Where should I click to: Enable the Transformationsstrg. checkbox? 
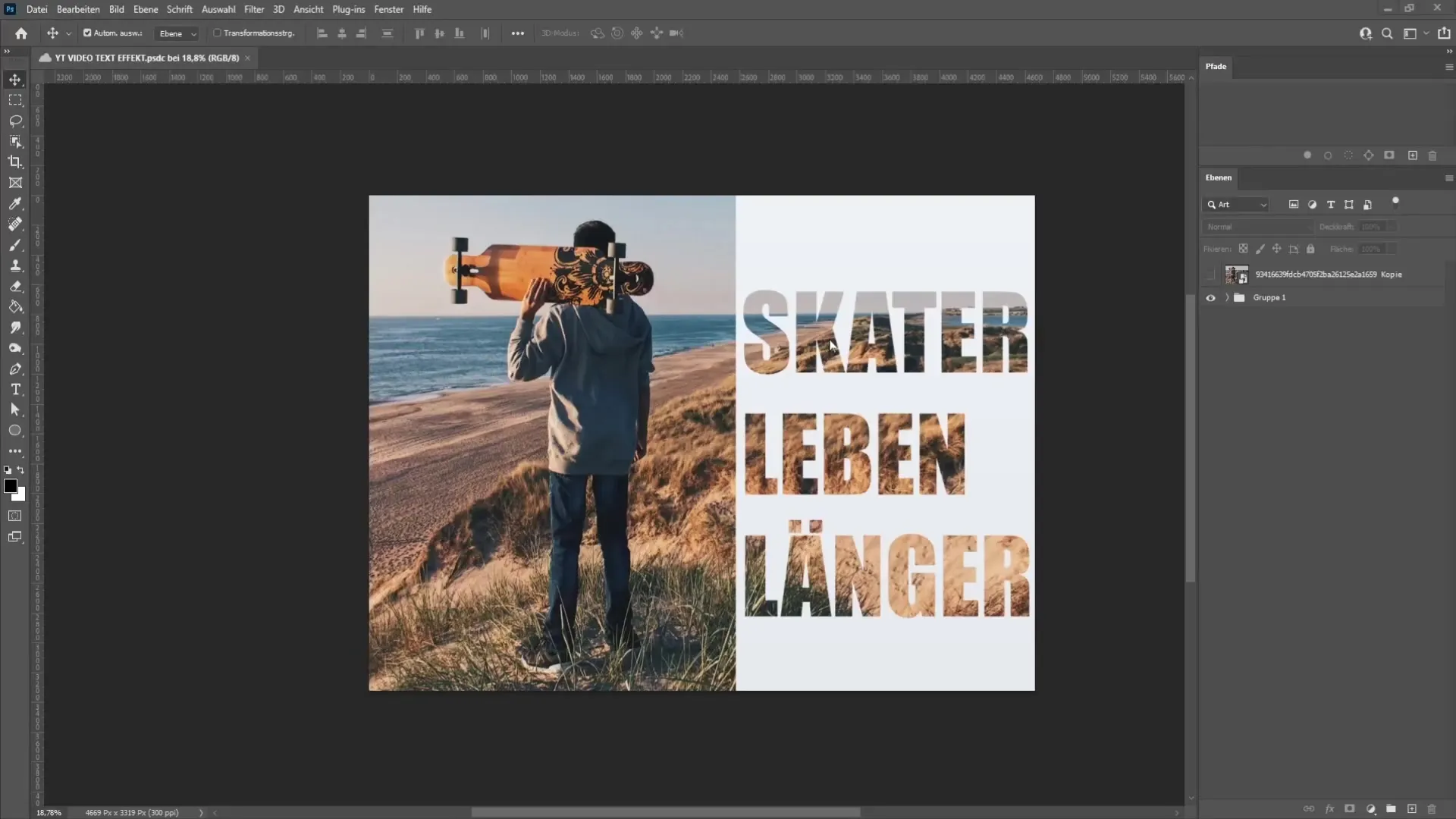[217, 33]
